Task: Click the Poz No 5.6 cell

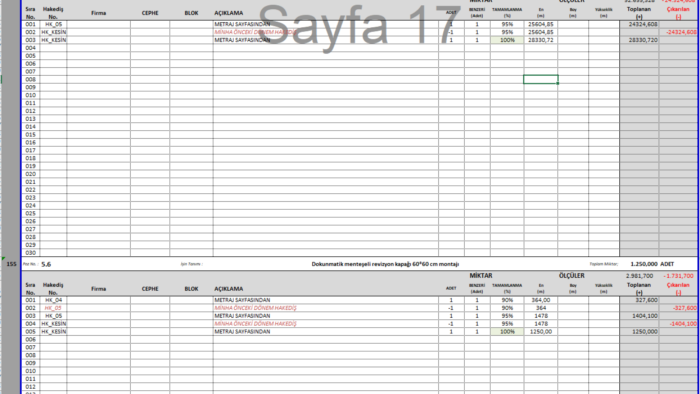Action: [46, 264]
